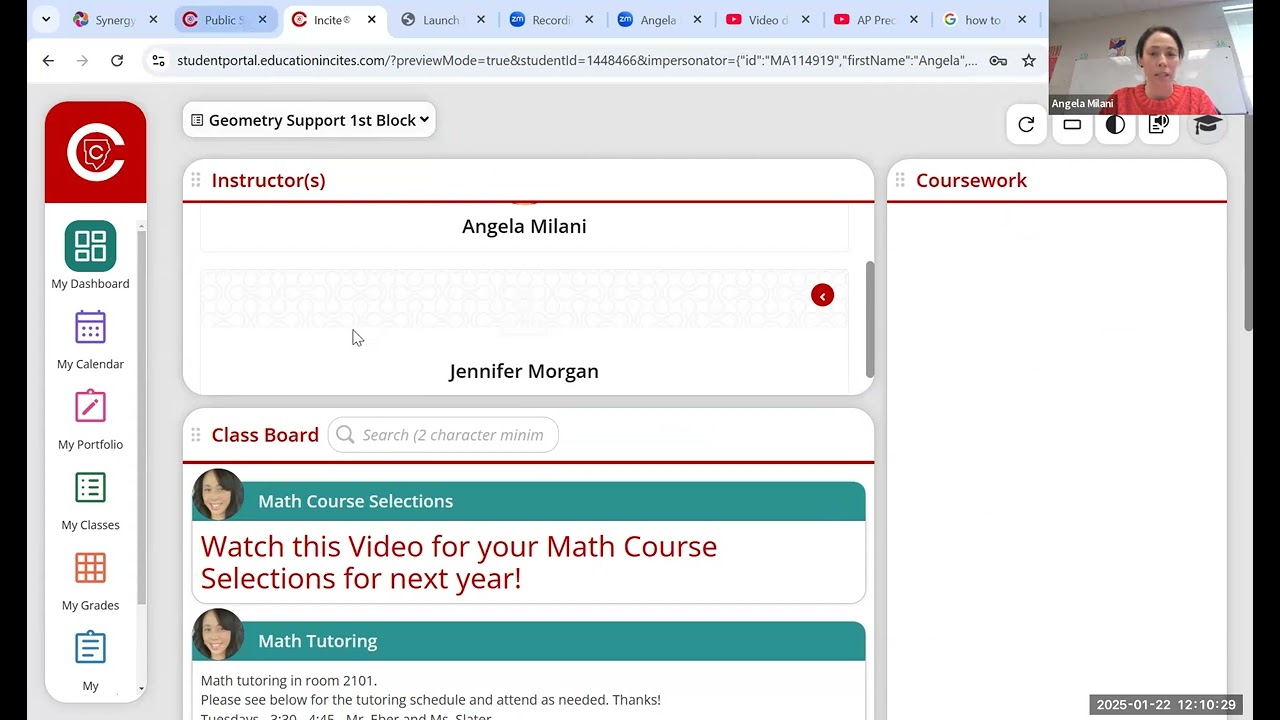Click the avatar on Math Course Selections post
Screen dimensions: 1280x720
coord(218,494)
